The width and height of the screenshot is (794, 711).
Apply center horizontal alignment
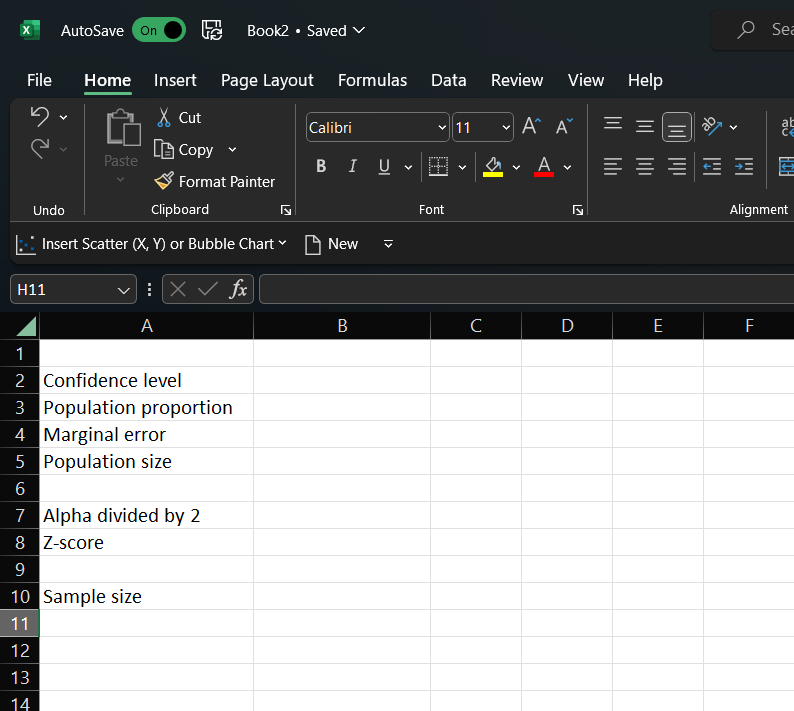tap(645, 166)
